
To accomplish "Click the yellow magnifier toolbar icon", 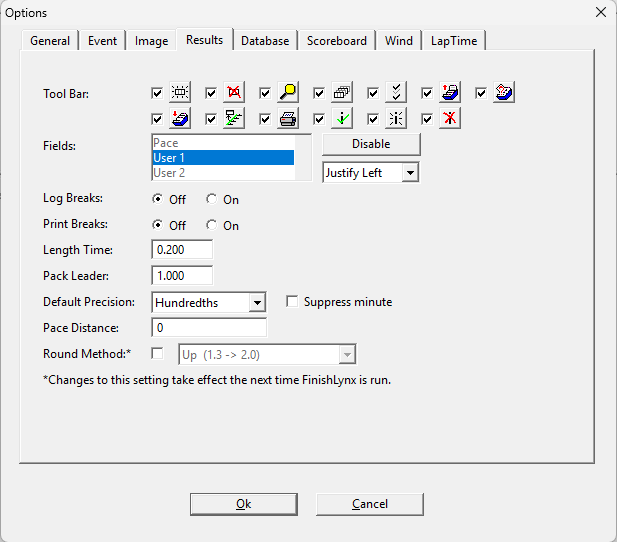I will point(288,92).
